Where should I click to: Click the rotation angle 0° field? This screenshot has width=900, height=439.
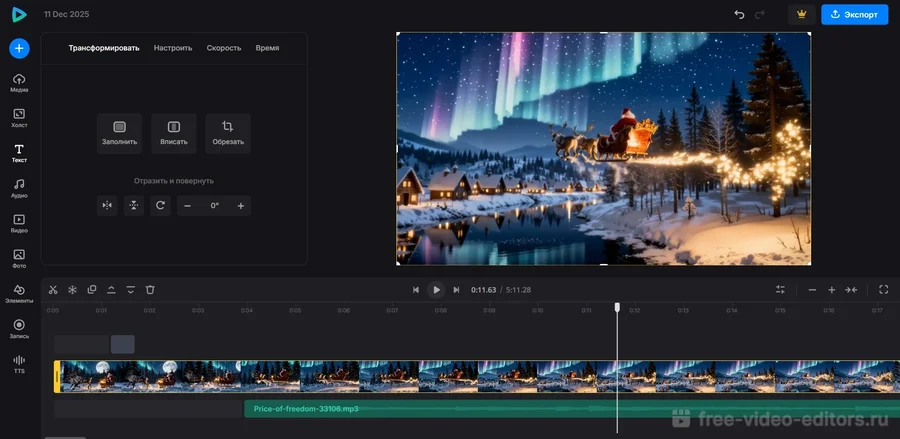point(214,205)
